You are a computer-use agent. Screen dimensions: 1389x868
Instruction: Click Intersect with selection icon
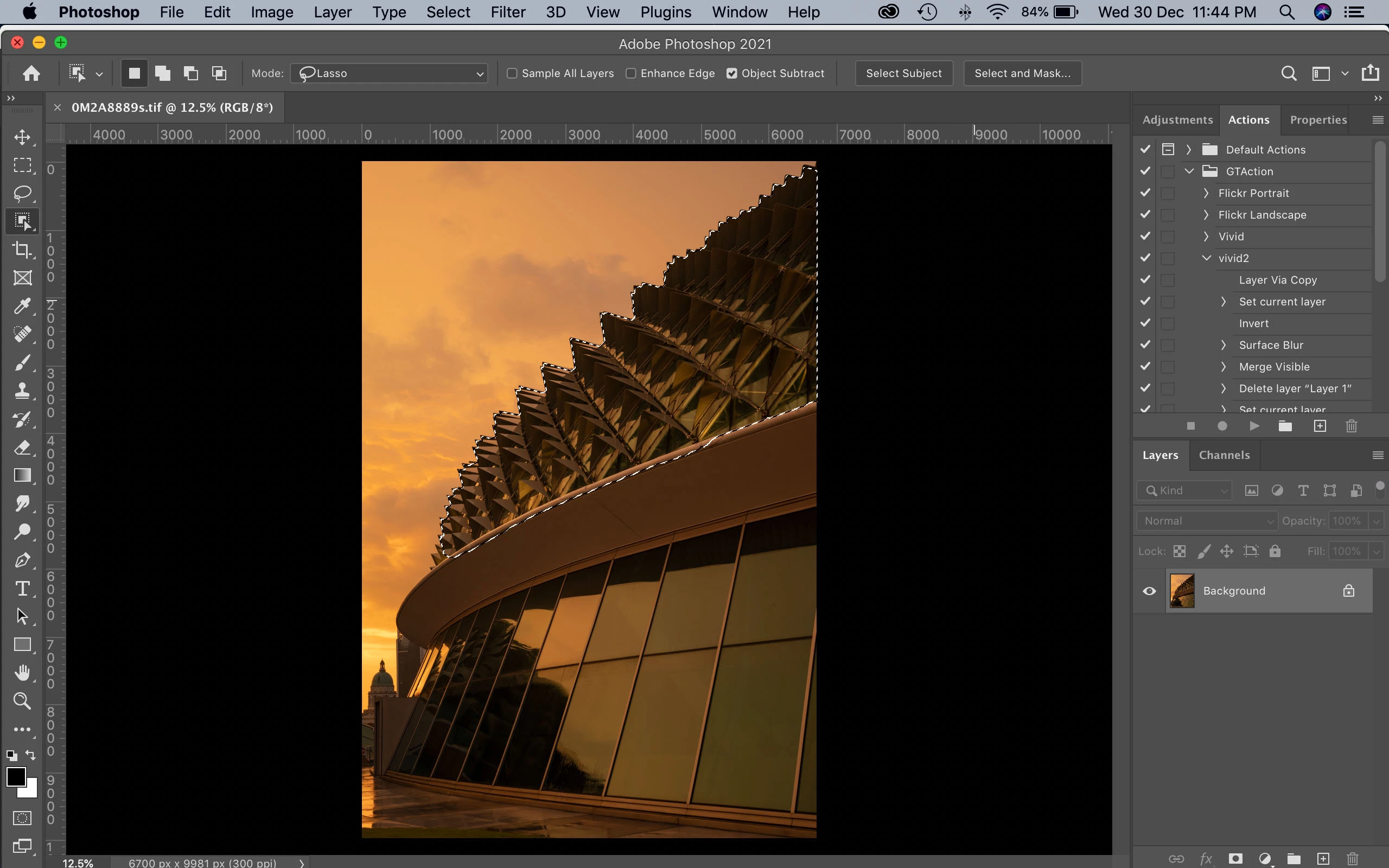(x=219, y=73)
